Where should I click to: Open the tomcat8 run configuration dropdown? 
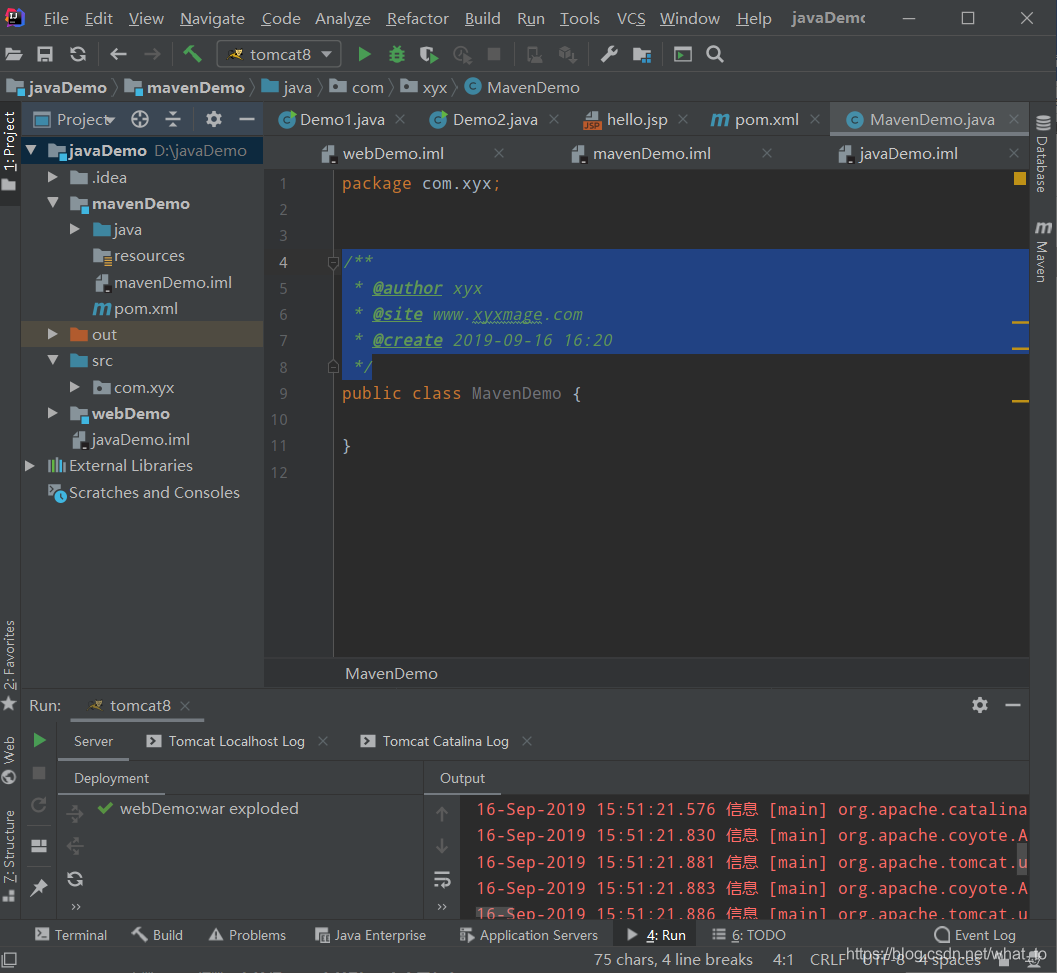279,54
